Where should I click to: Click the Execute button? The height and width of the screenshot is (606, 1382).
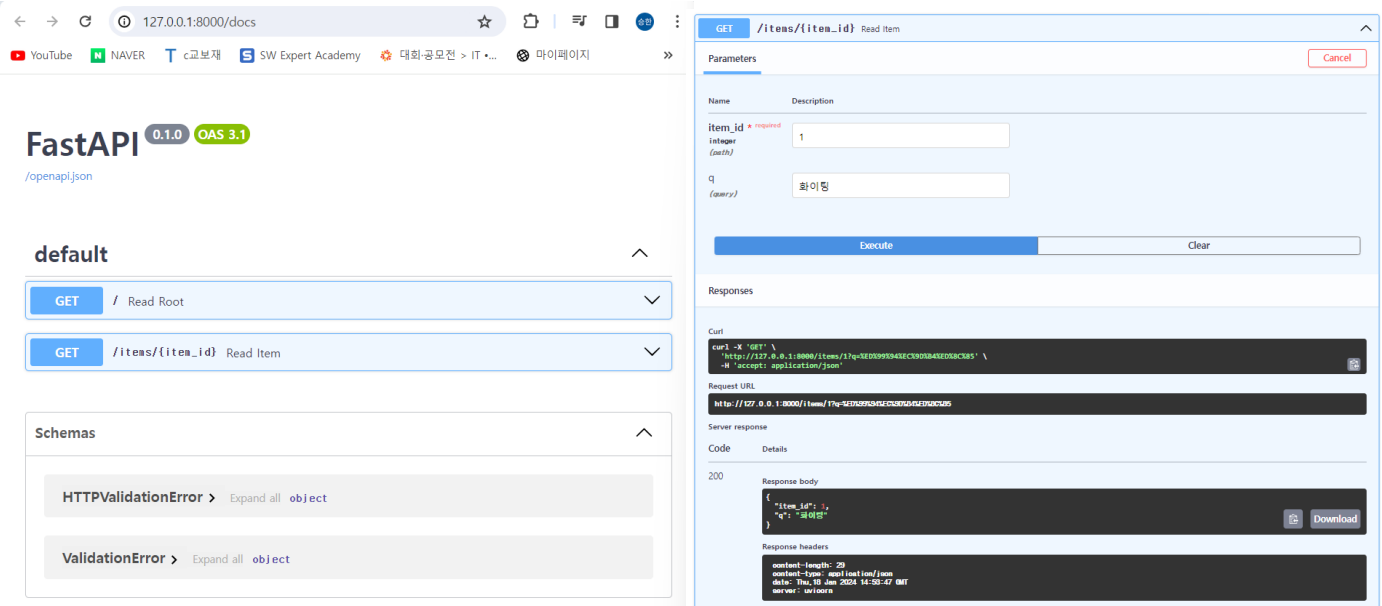pyautogui.click(x=876, y=245)
